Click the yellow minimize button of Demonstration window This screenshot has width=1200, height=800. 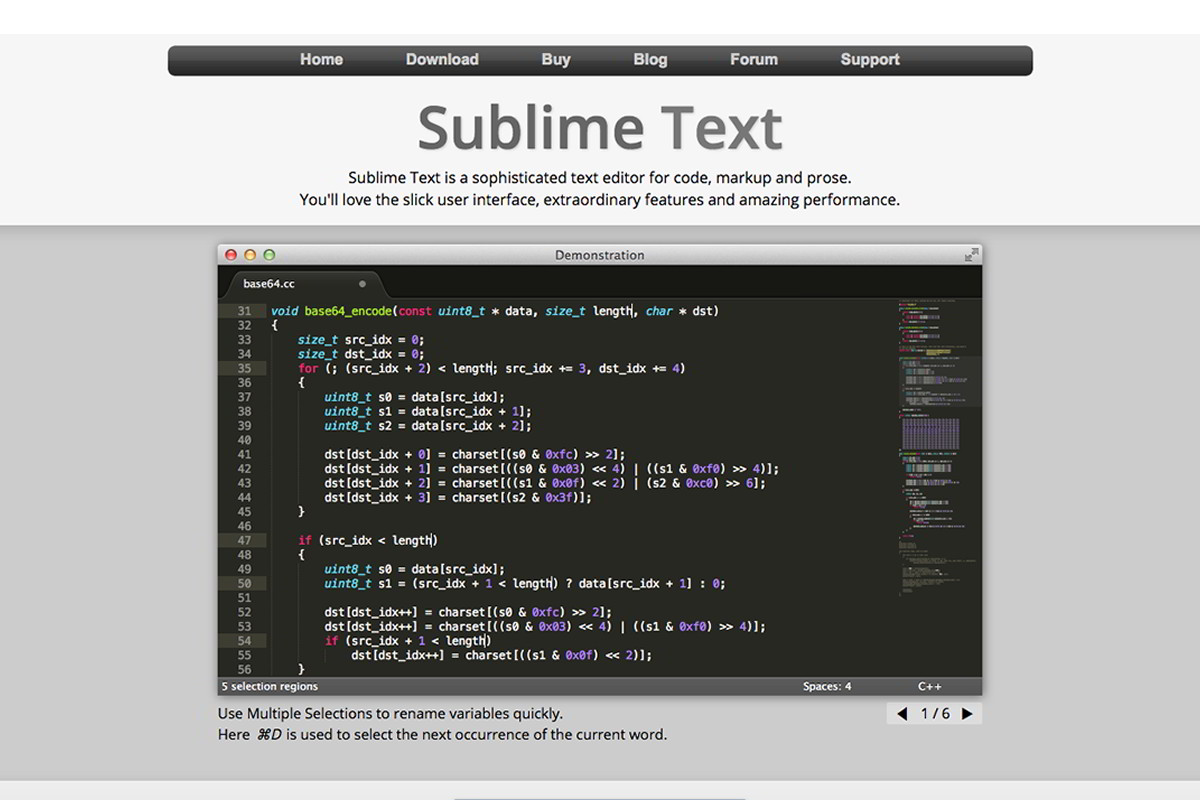point(250,255)
